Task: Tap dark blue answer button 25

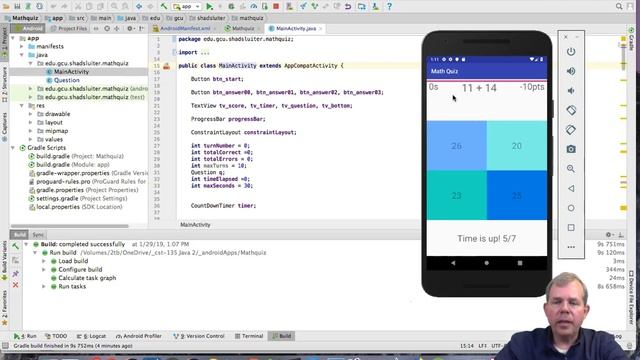Action: [517, 196]
